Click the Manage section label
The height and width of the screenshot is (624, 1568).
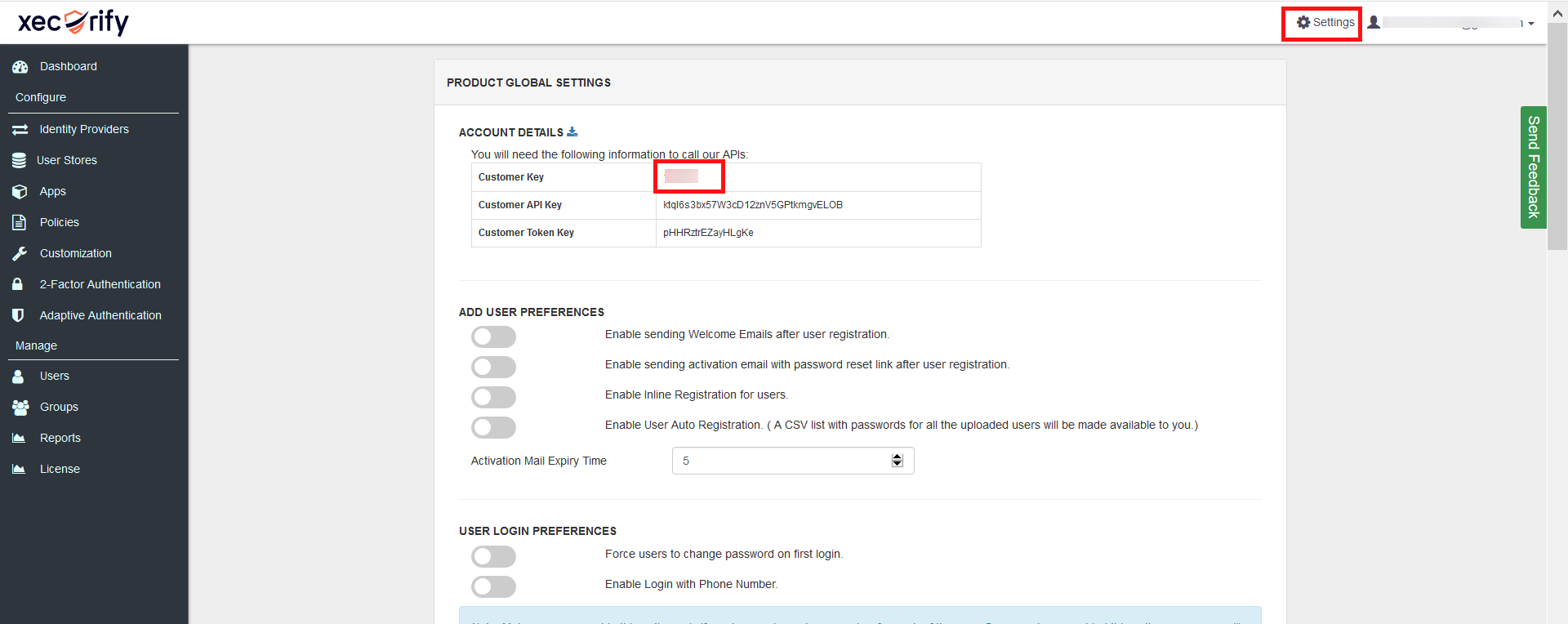[x=36, y=345]
